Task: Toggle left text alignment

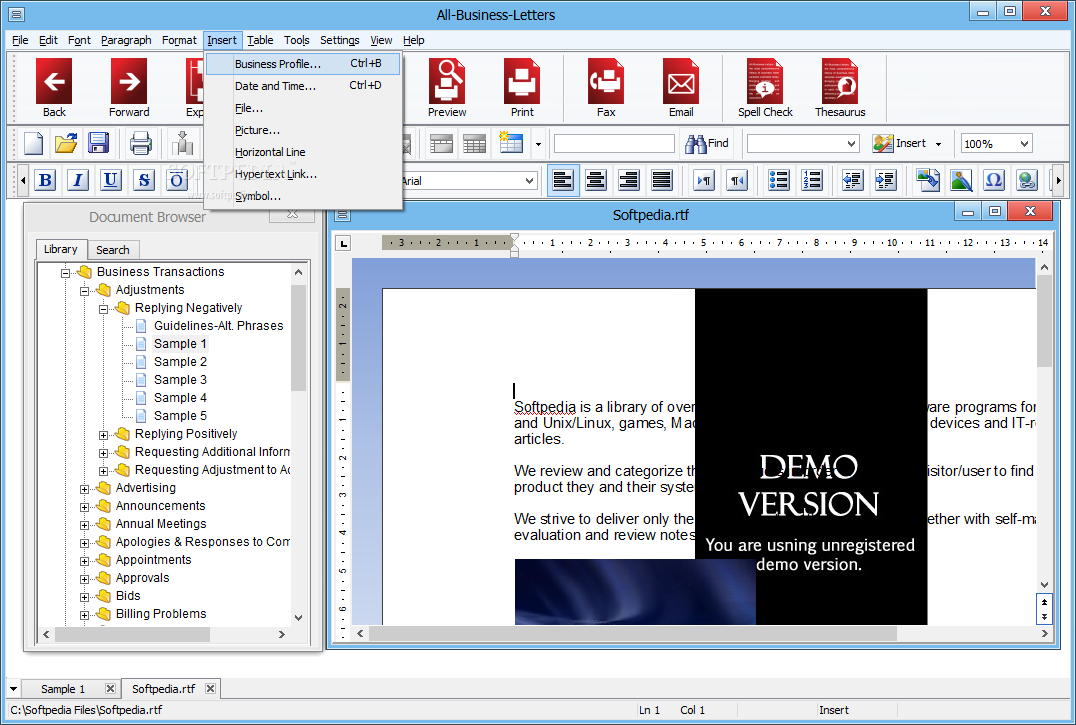Action: click(563, 180)
